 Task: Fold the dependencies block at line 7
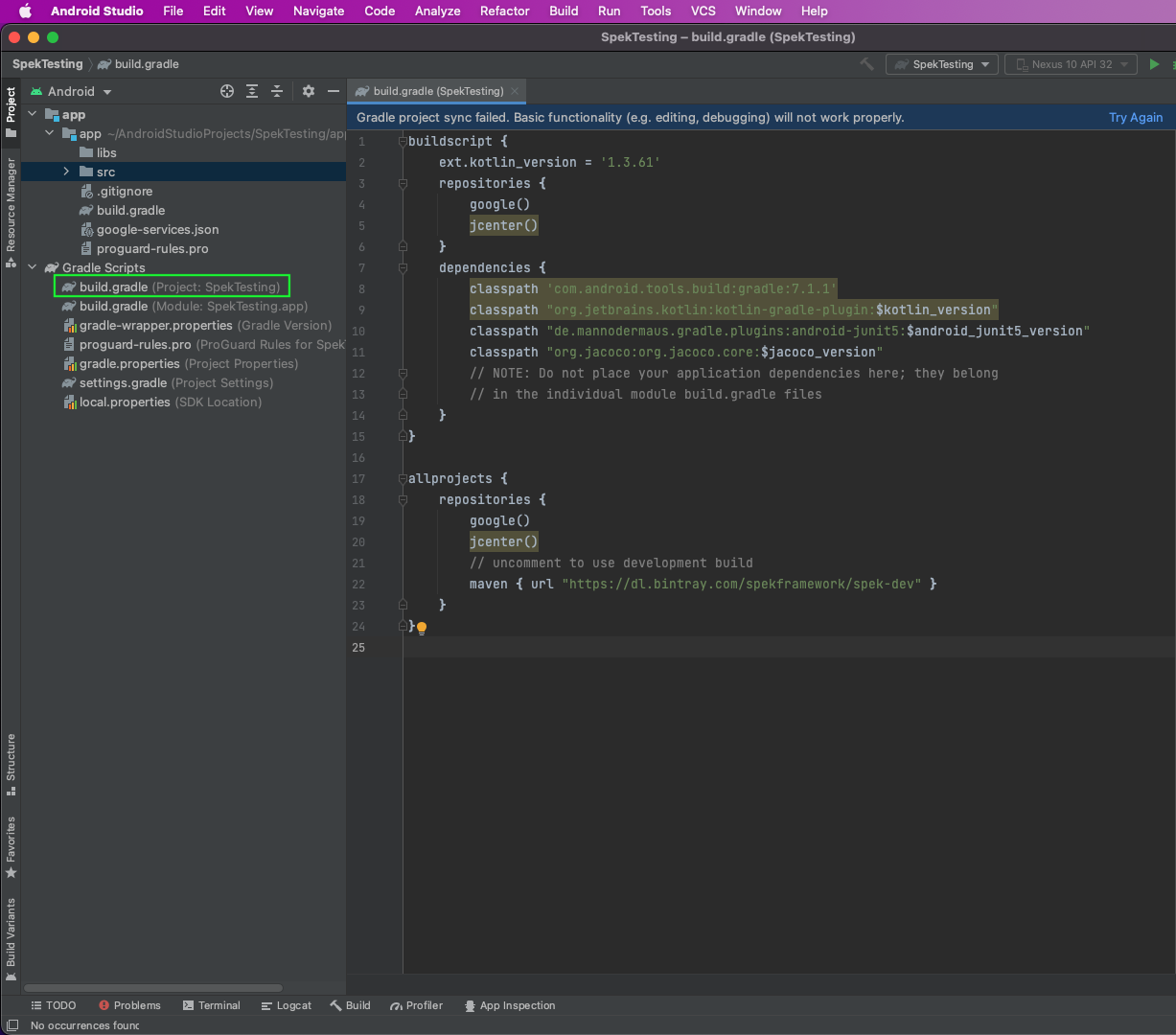tap(403, 267)
